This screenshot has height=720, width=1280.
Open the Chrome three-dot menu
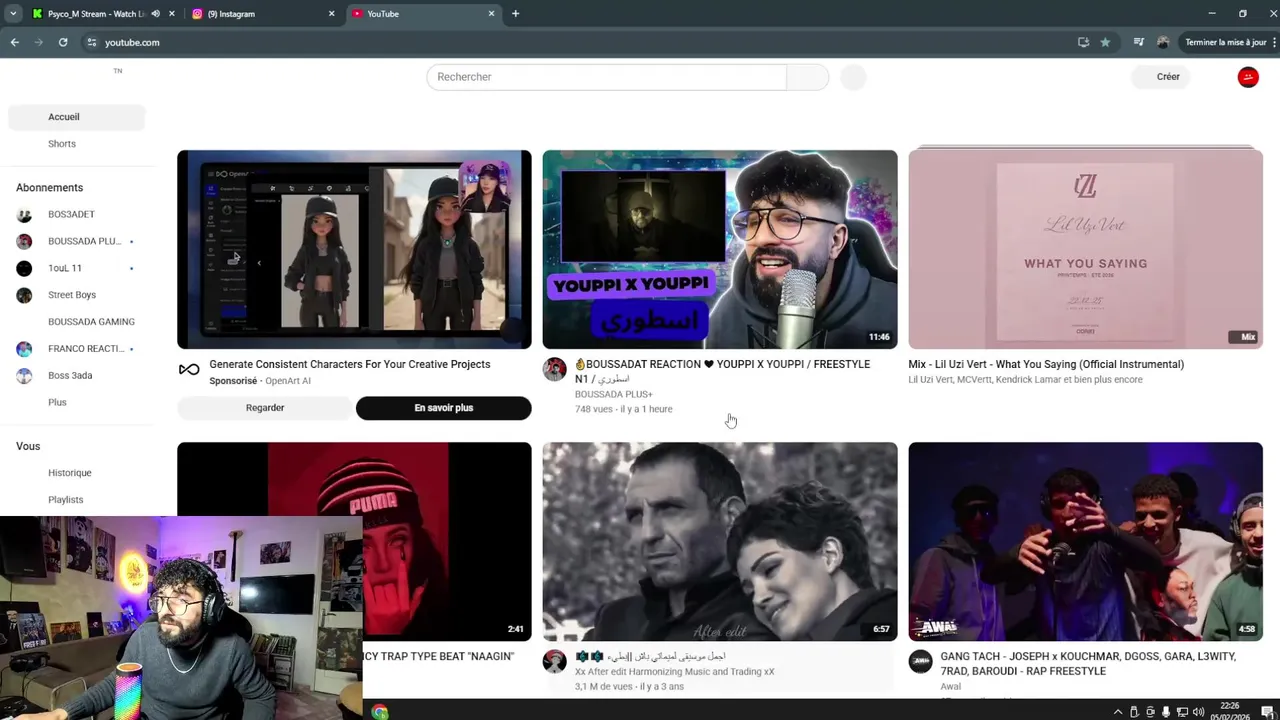(1272, 42)
